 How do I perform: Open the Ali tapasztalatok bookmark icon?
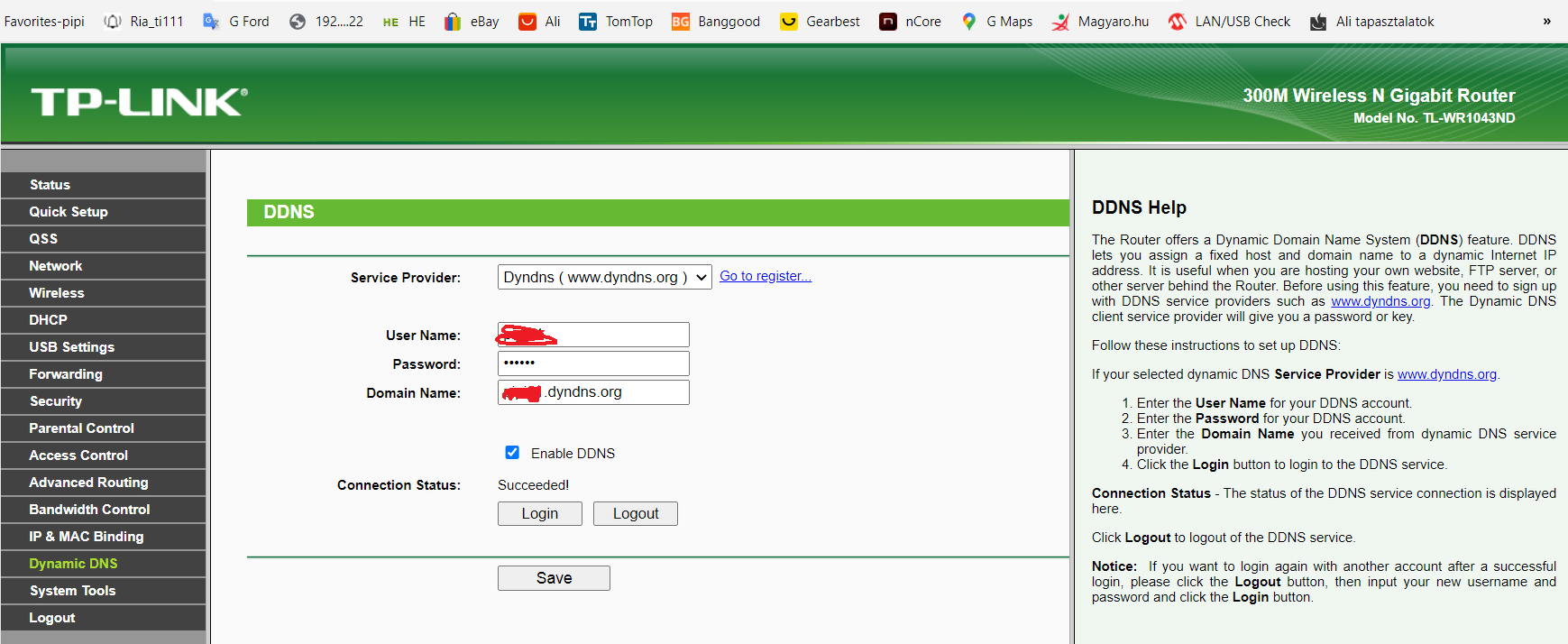[x=1318, y=22]
